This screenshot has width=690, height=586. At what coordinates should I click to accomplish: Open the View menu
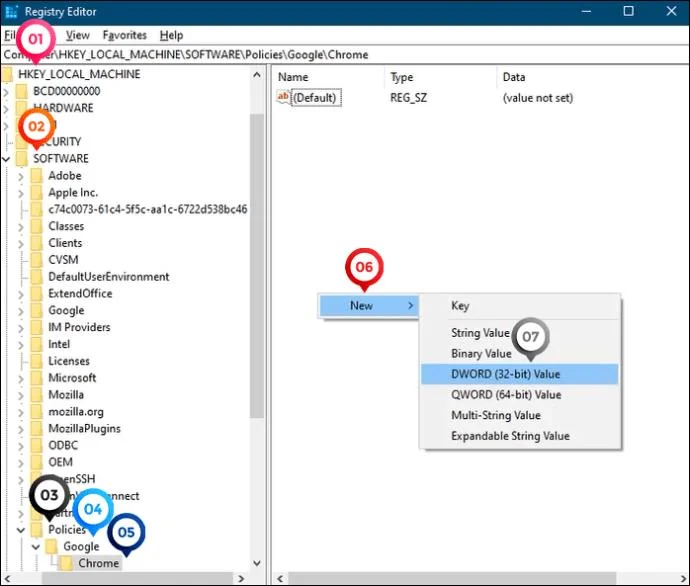pyautogui.click(x=78, y=35)
